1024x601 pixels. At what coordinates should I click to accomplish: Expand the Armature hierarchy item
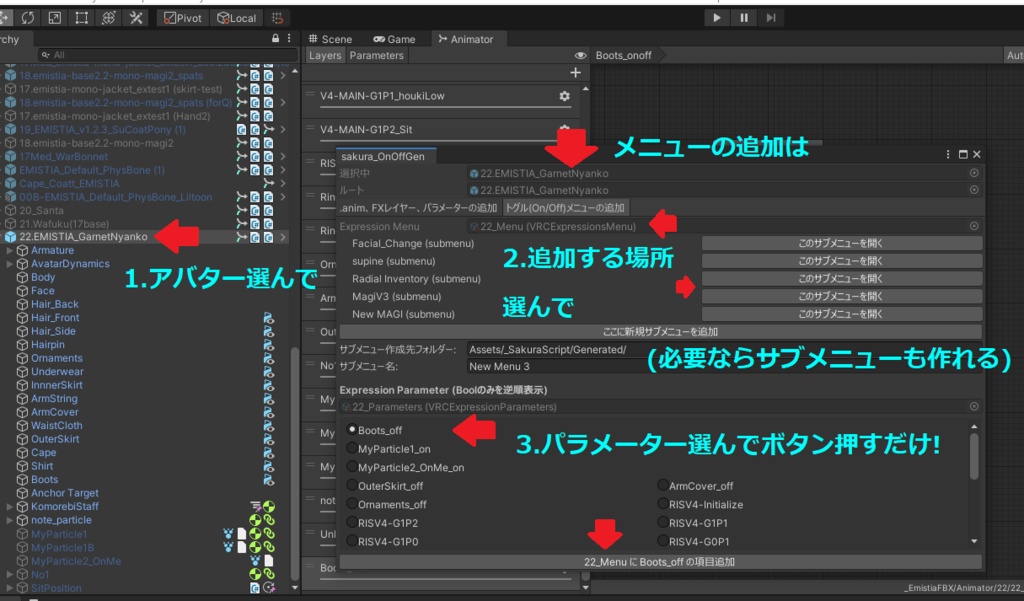click(x=8, y=249)
